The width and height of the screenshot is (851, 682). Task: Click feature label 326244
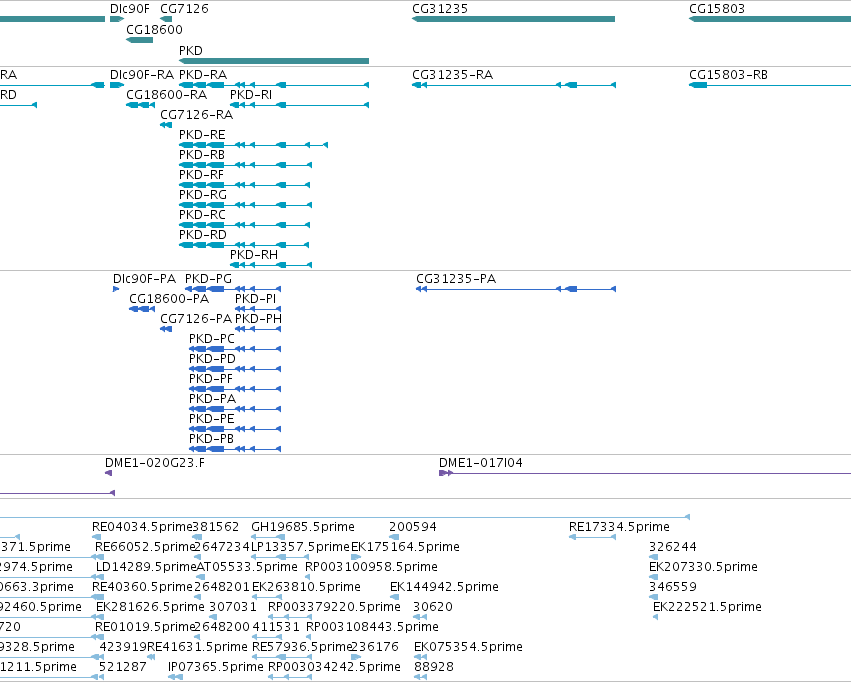pos(673,547)
